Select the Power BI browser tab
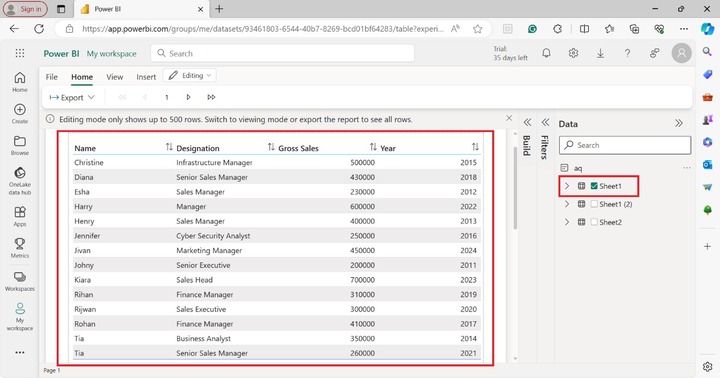 pyautogui.click(x=140, y=9)
